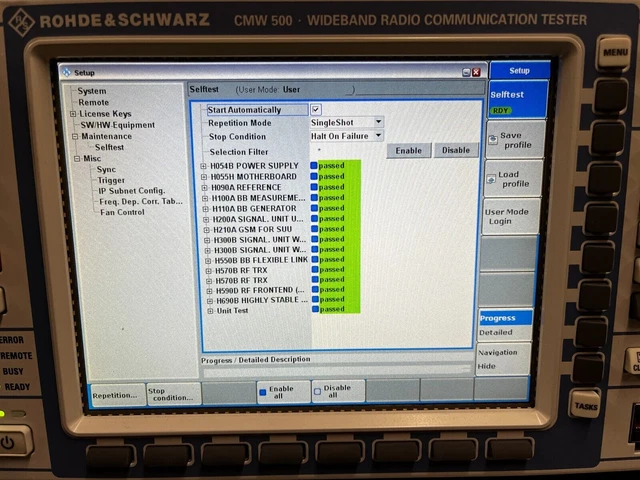The image size is (640, 480).
Task: Click the hardware MENU key
Action: point(613,53)
